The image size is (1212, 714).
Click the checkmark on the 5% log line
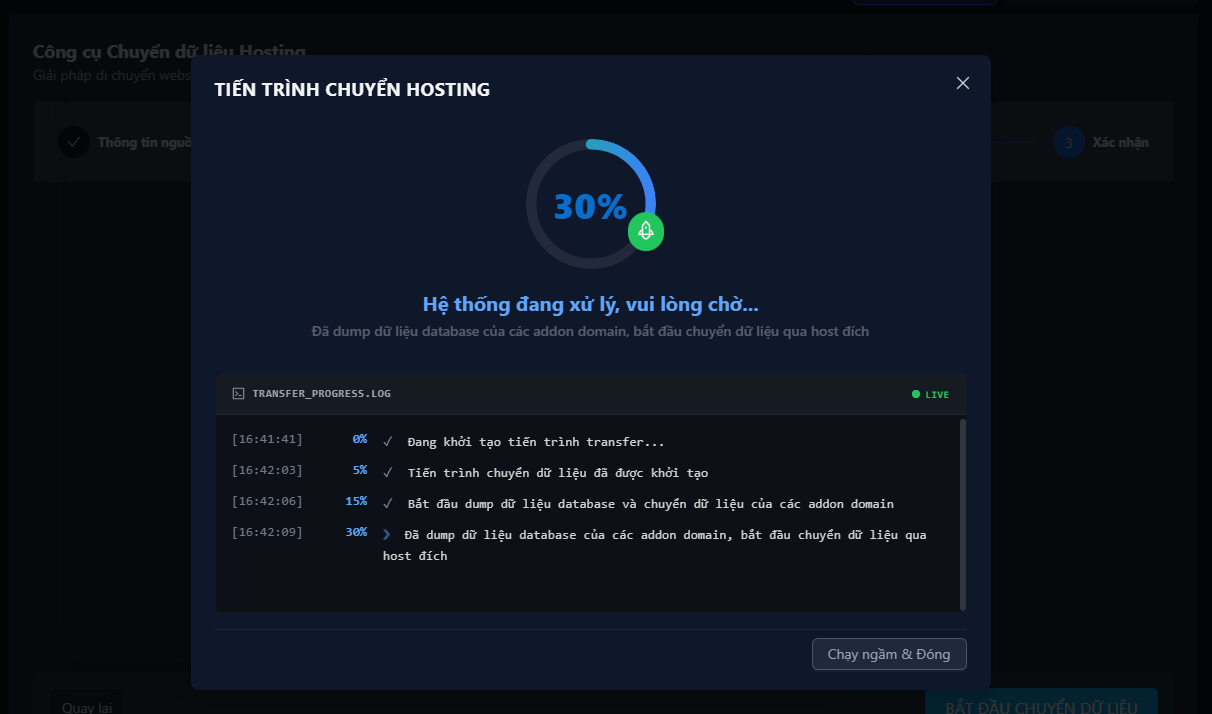(x=388, y=472)
